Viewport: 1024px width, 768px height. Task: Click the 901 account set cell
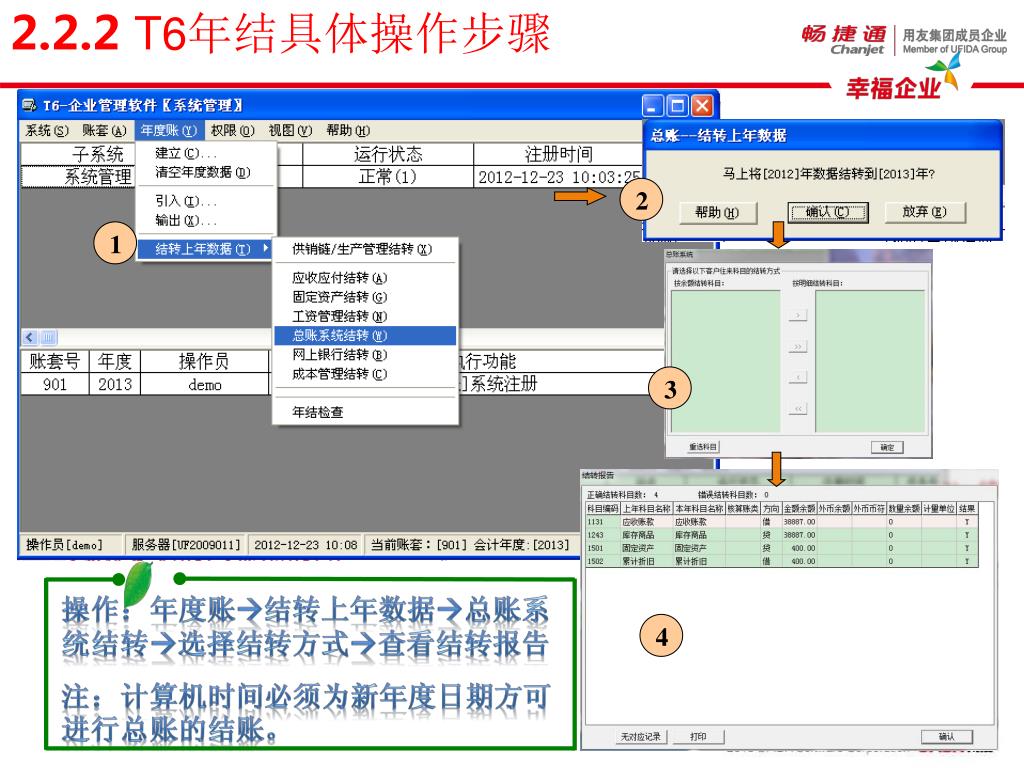(55, 384)
